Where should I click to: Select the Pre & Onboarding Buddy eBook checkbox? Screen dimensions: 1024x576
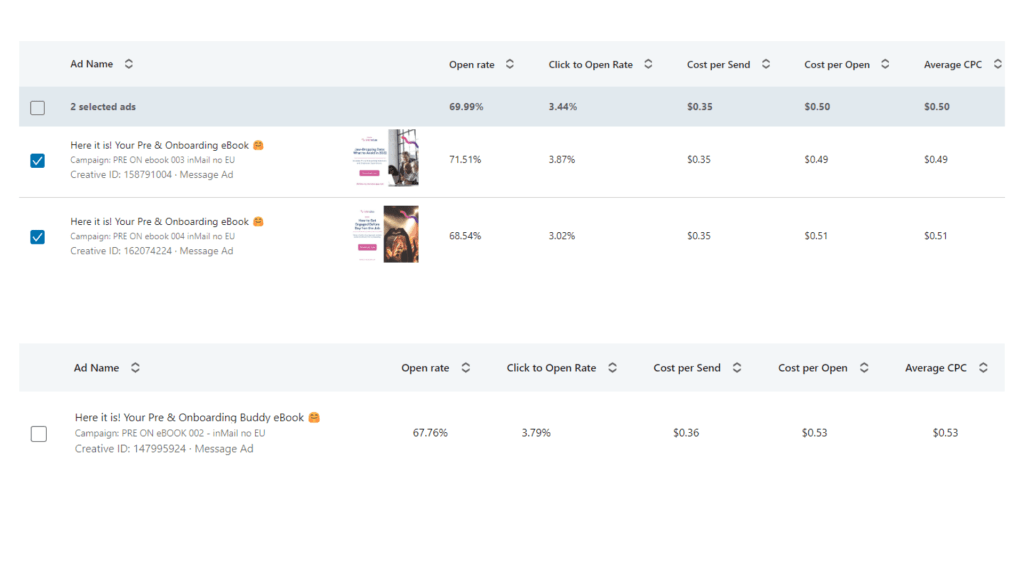[x=38, y=434]
